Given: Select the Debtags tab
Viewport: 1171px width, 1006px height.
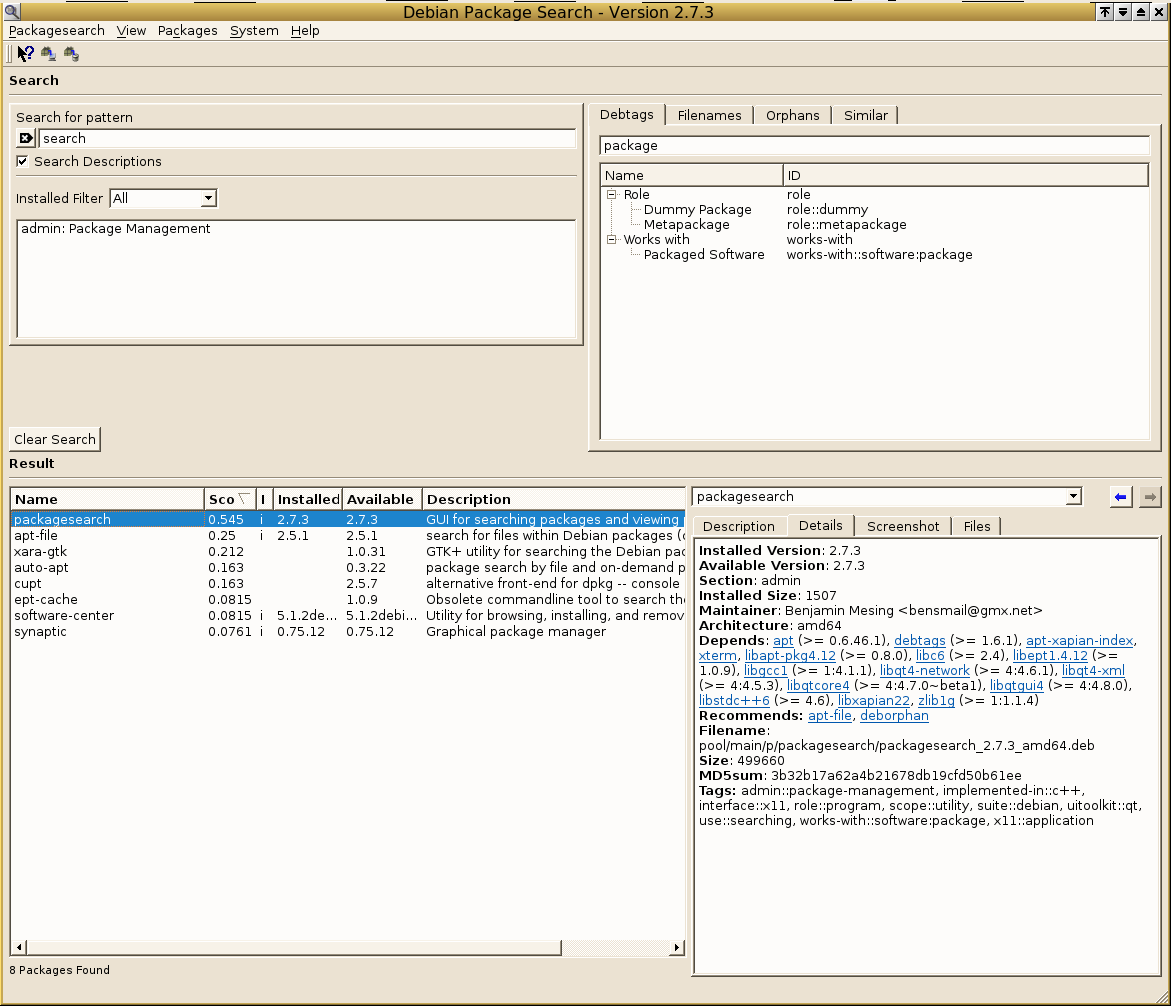Looking at the screenshot, I should pyautogui.click(x=627, y=114).
